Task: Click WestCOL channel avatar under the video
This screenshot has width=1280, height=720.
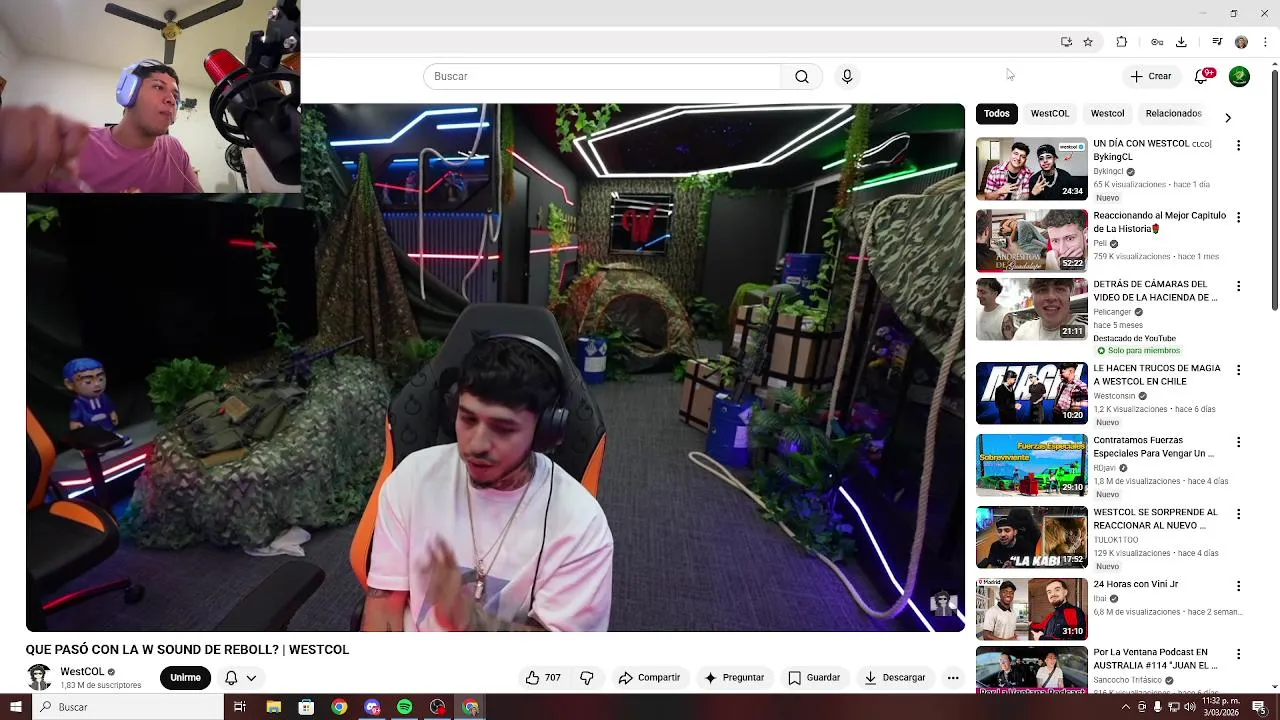Action: click(x=39, y=678)
